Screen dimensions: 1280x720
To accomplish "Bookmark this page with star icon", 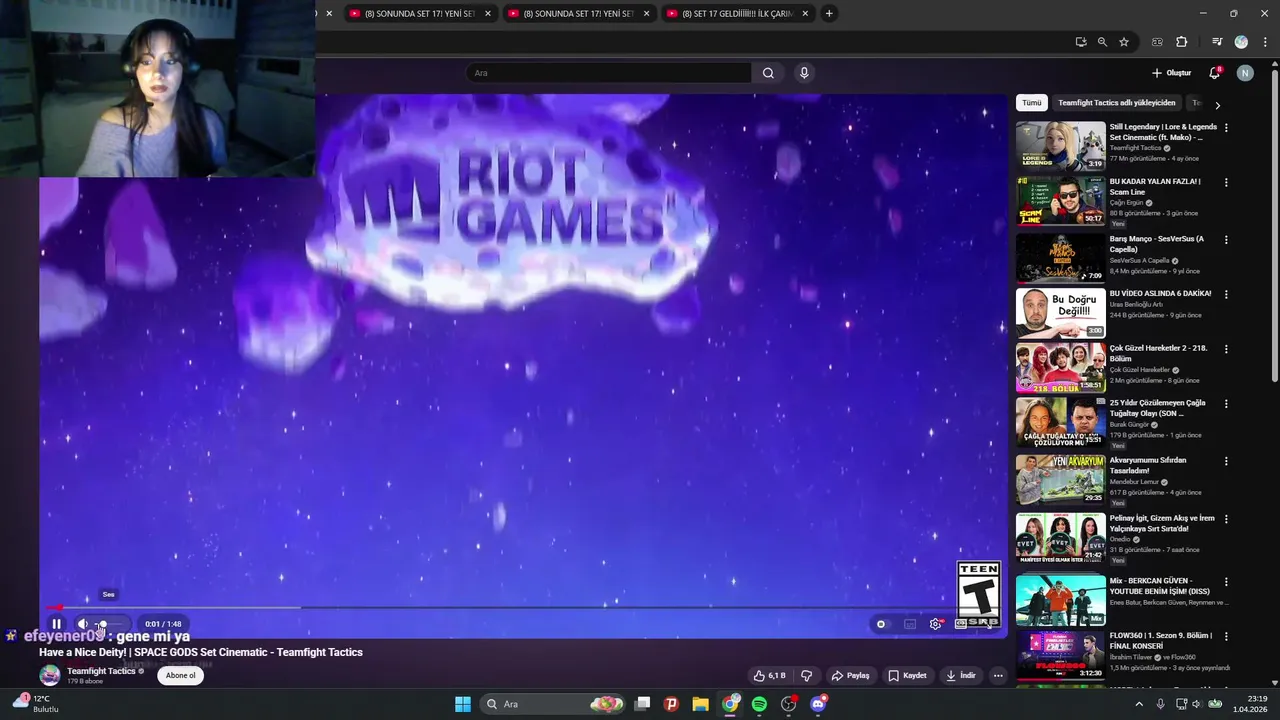I will point(1124,42).
